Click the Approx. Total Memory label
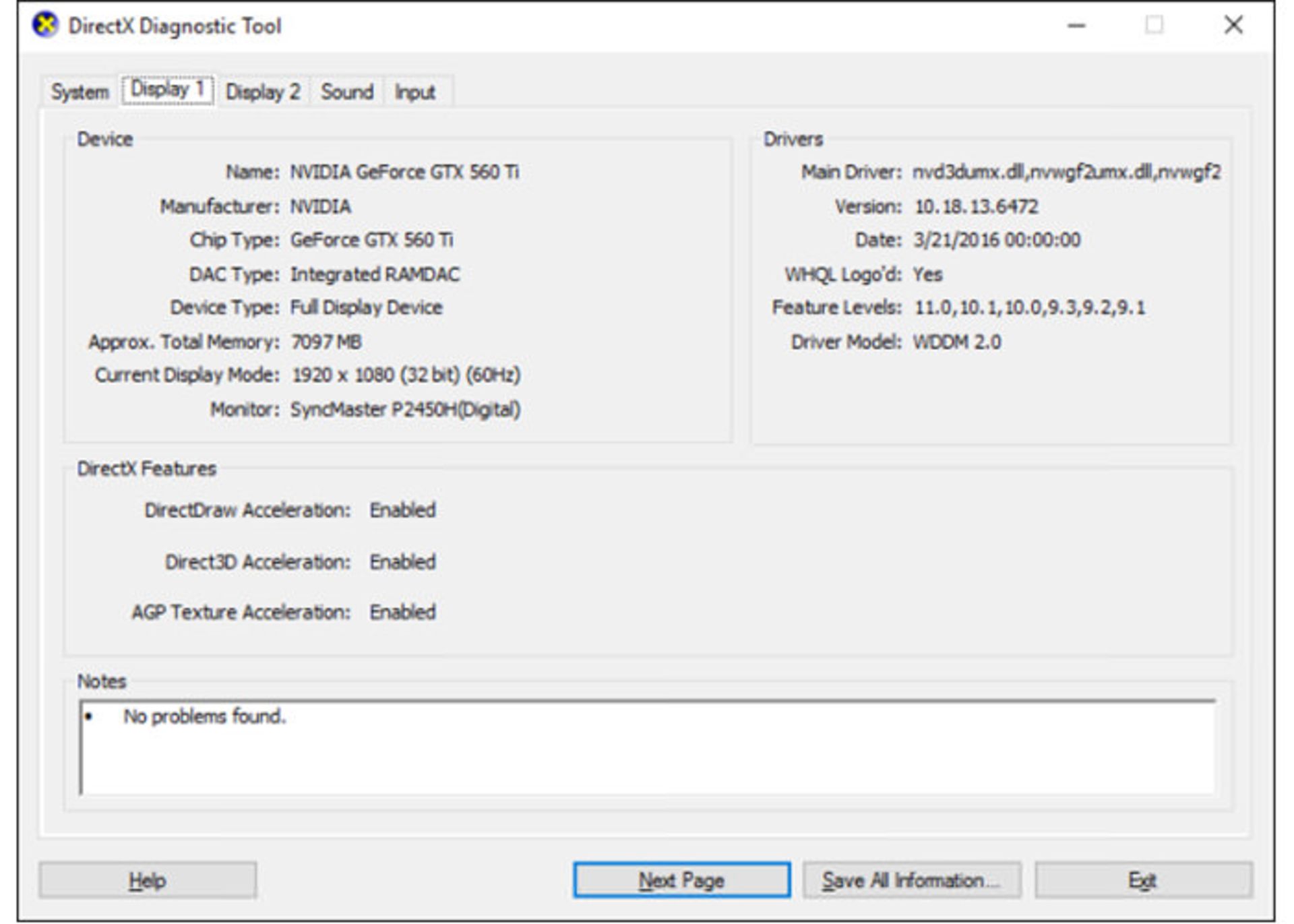Screen dimensions: 1294x924 [x=183, y=342]
